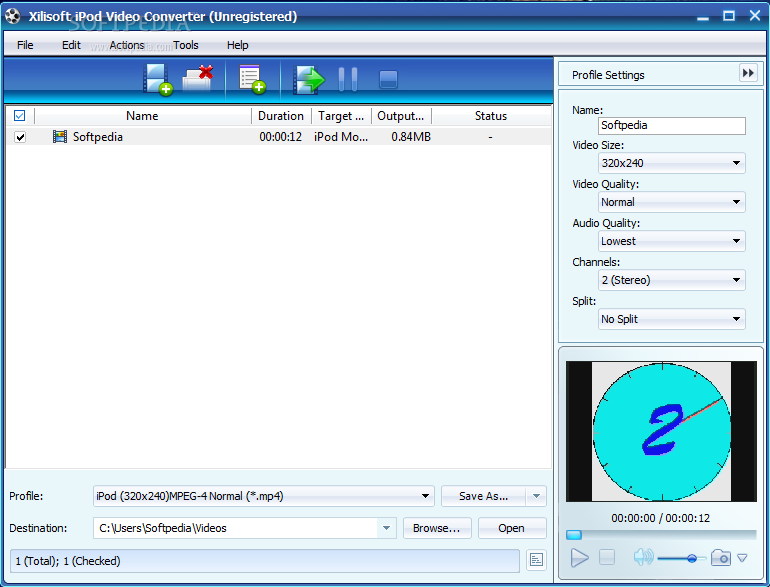
Task: Click the '1 (Total); 1 (Checked)' status text
Action: (x=68, y=561)
